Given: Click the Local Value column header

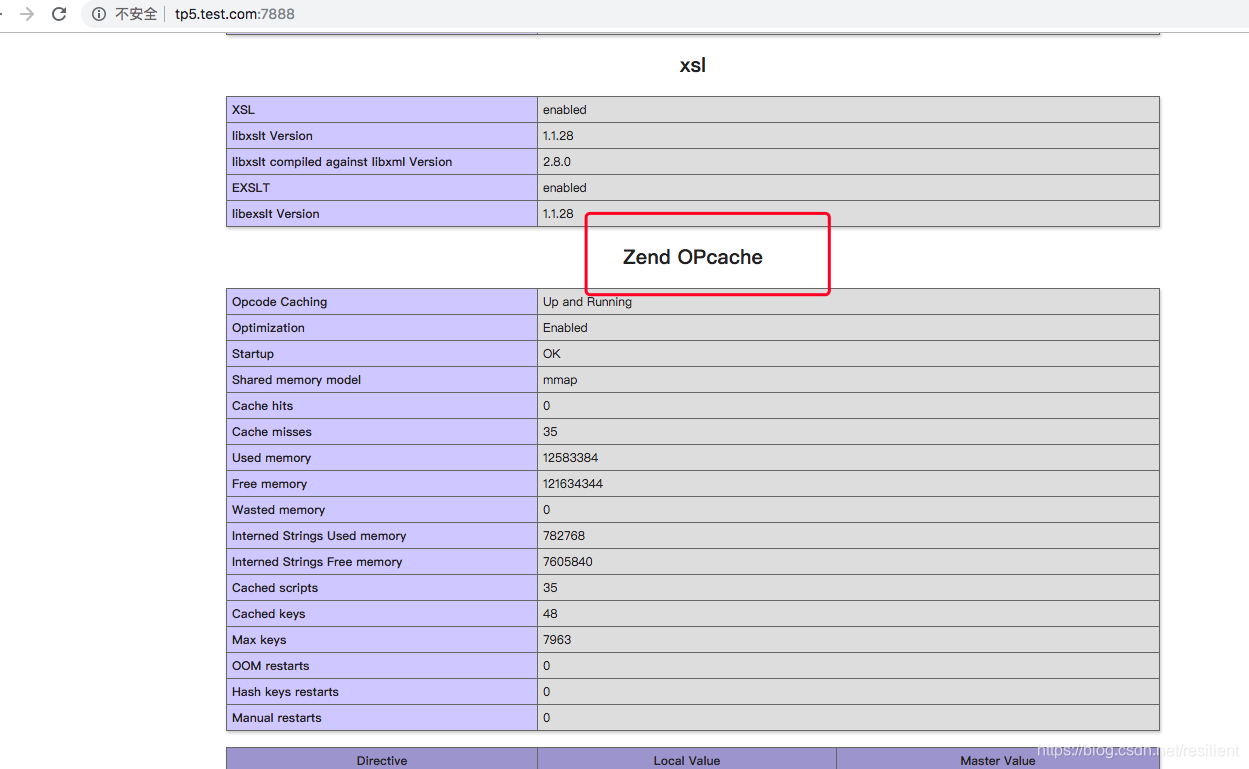Looking at the screenshot, I should pos(687,761).
